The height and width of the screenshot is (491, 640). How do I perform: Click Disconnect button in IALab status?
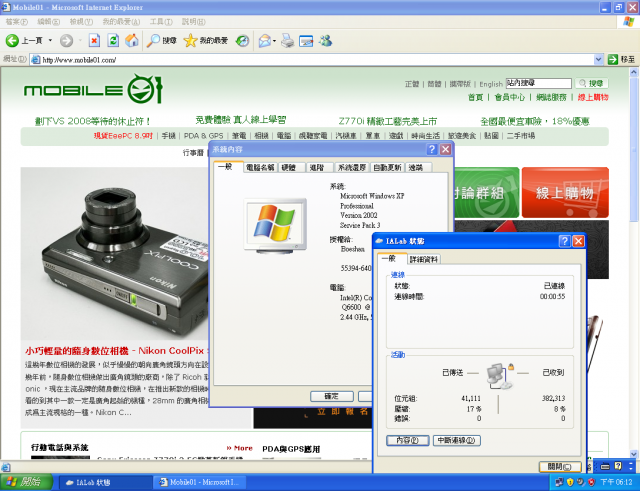click(x=456, y=440)
